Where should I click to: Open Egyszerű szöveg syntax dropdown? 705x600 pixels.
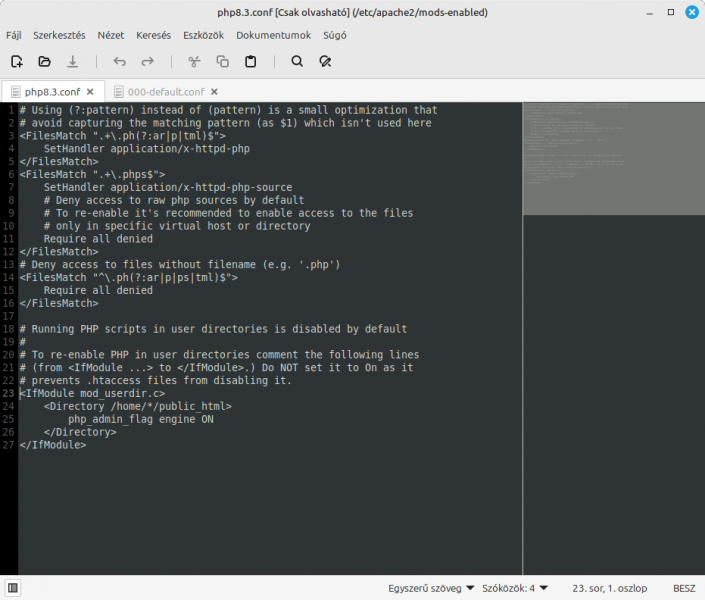pos(431,588)
